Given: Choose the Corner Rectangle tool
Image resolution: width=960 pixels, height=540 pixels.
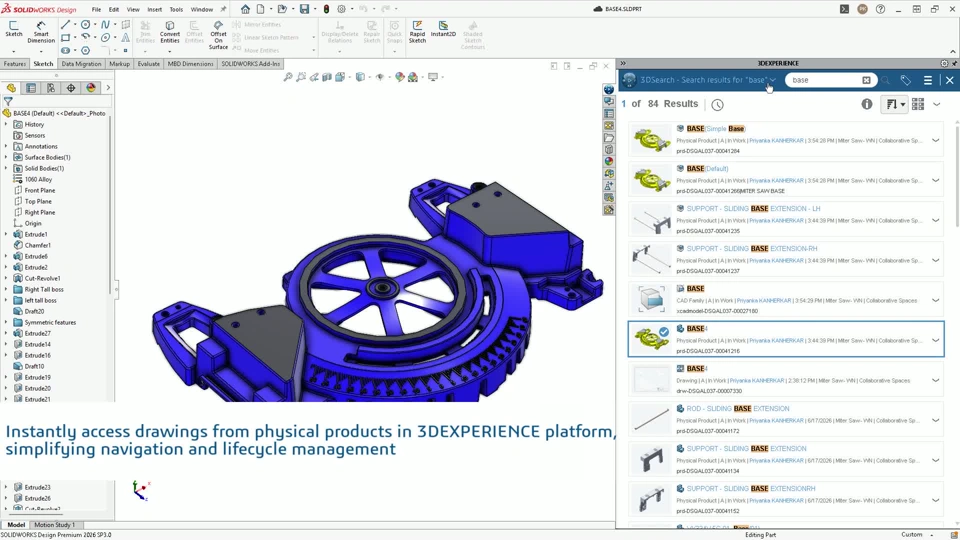Looking at the screenshot, I should [65, 38].
